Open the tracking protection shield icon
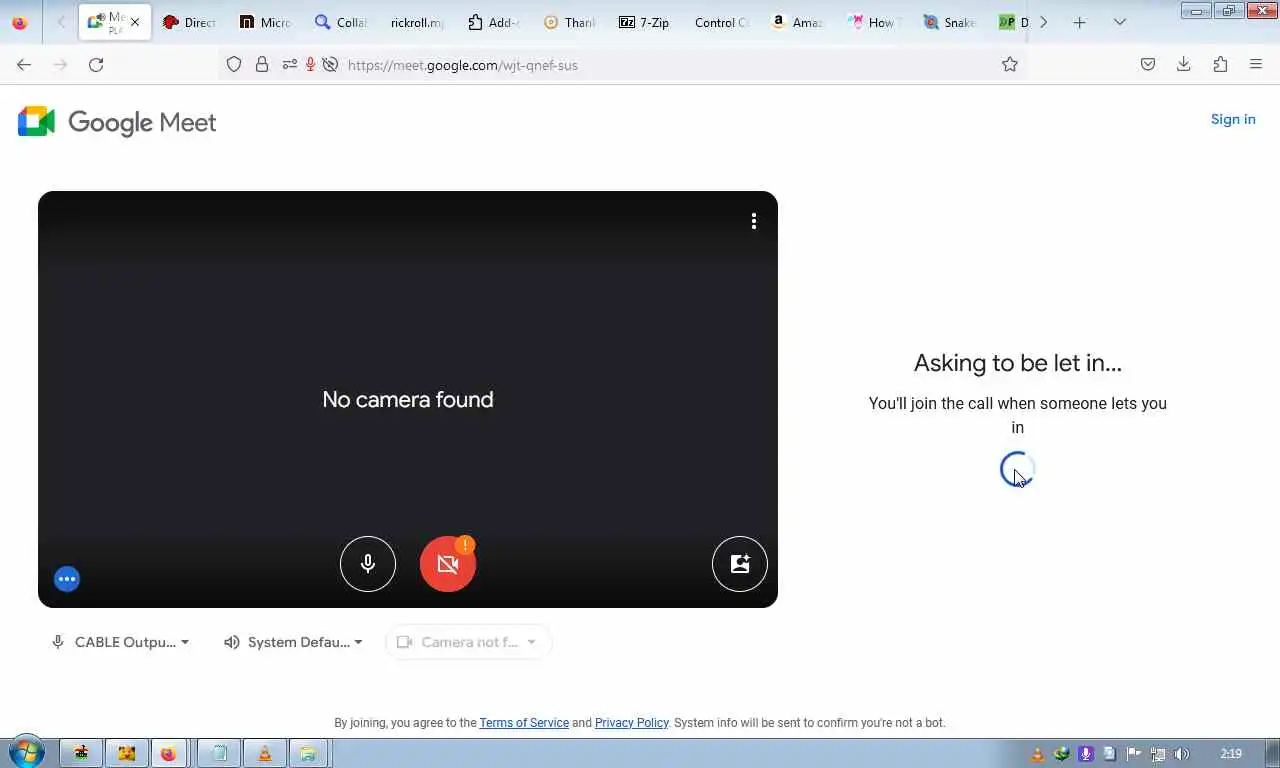 pyautogui.click(x=234, y=65)
